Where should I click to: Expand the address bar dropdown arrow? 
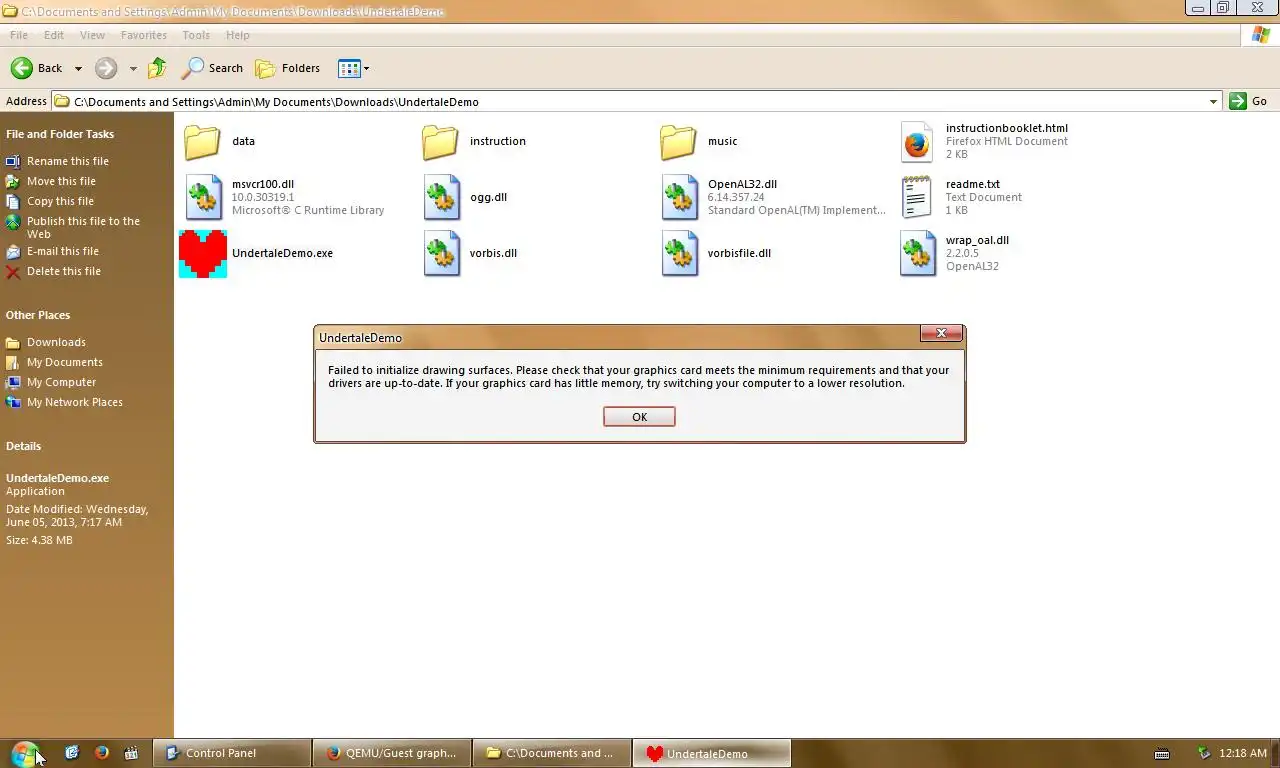pyautogui.click(x=1213, y=101)
